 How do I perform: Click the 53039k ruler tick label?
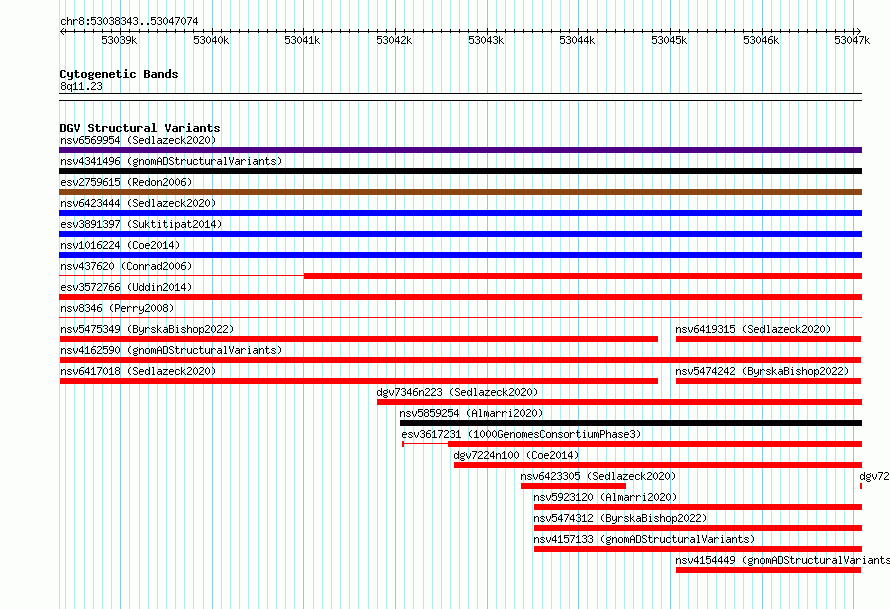[119, 40]
